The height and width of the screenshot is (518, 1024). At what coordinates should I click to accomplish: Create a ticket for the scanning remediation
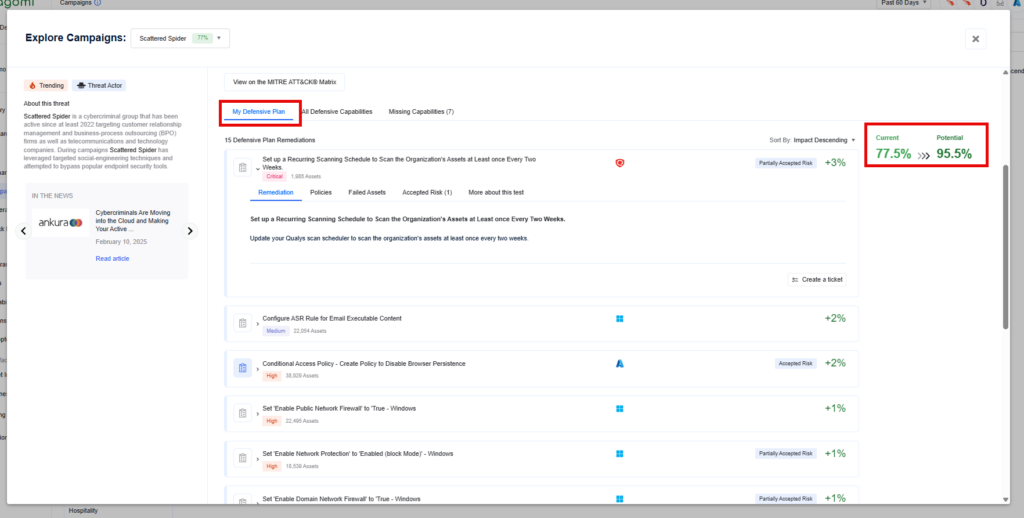click(x=817, y=280)
